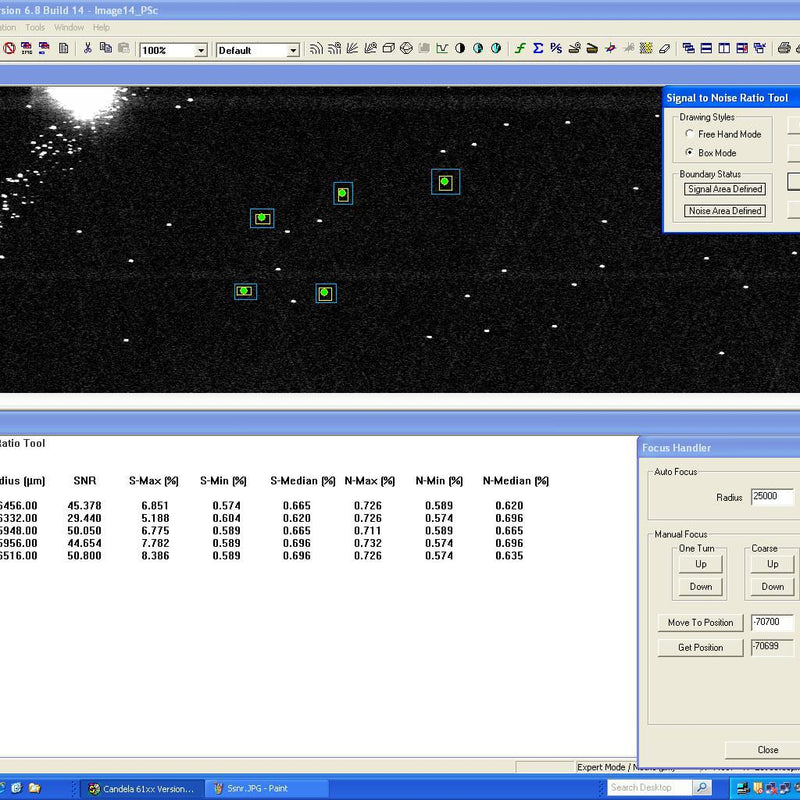Select the Box Mode radio button
The width and height of the screenshot is (800, 800).
pos(690,153)
